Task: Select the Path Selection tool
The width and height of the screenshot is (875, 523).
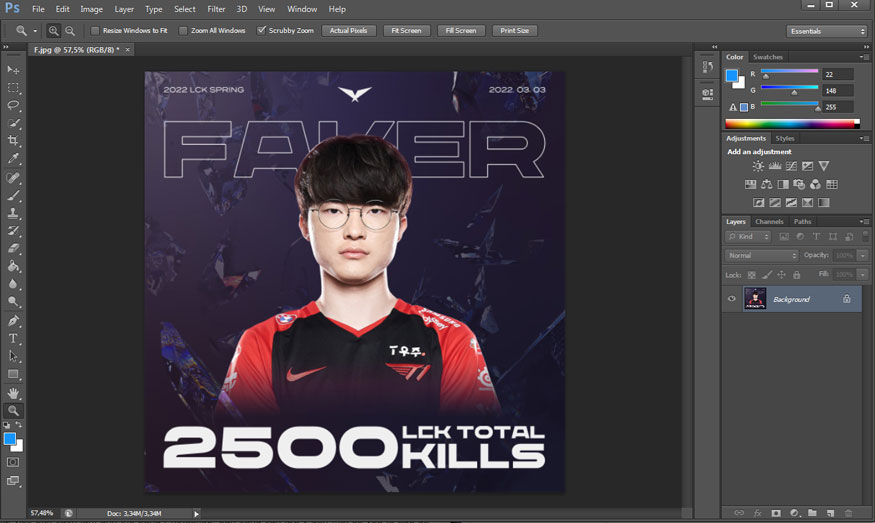Action: (13, 356)
